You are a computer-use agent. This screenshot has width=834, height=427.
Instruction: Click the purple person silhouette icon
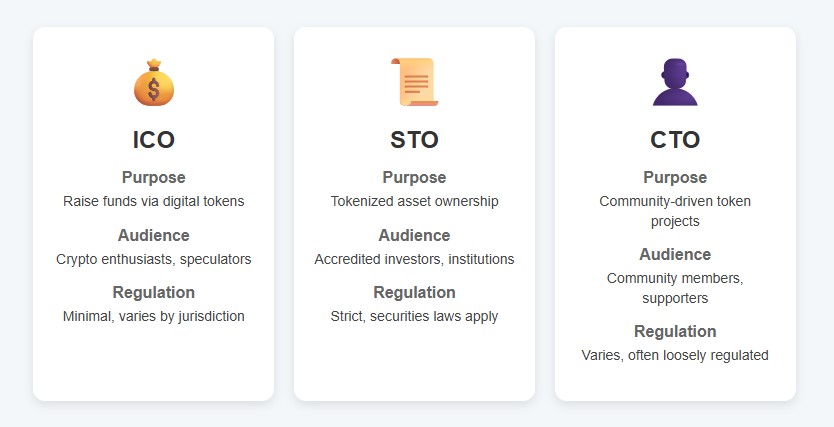(675, 82)
